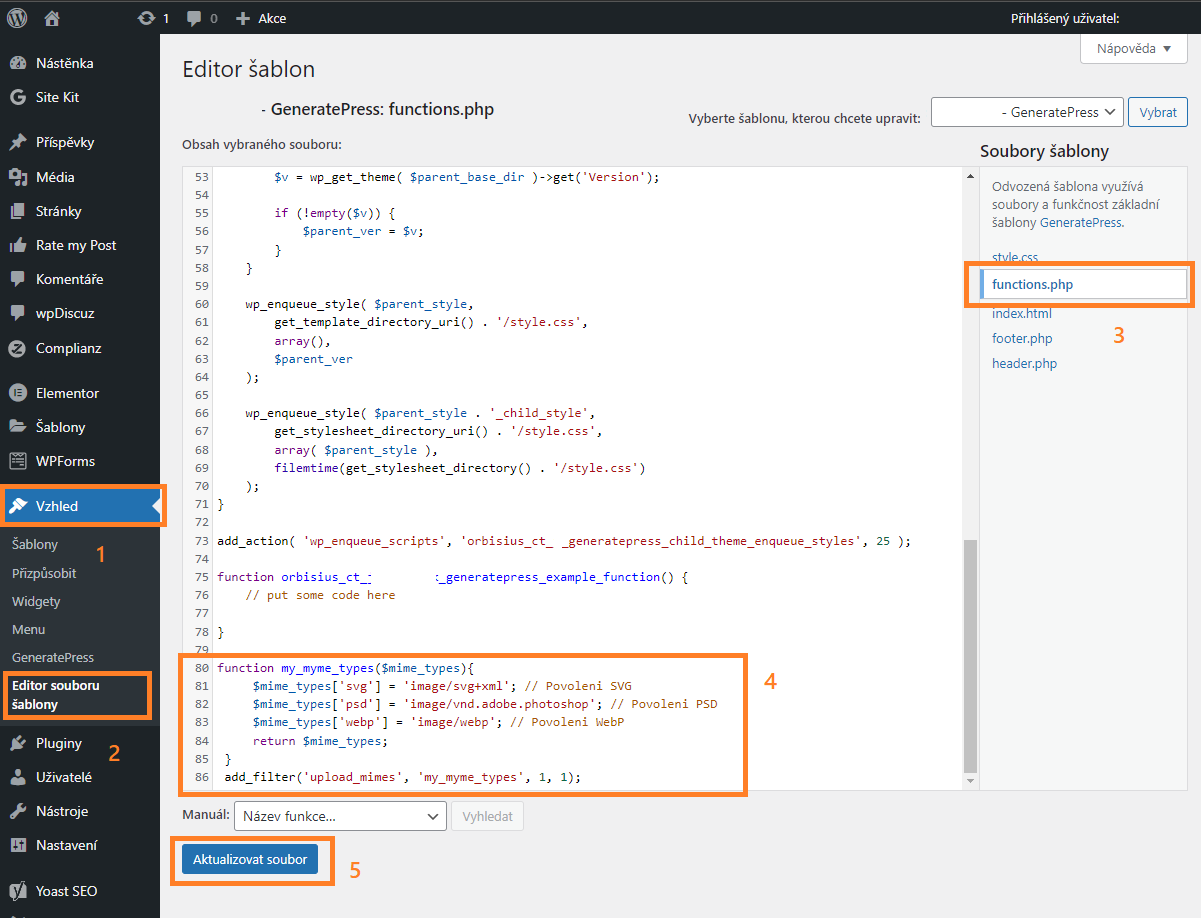Open Přizpůsobit in the Vzhled submenu
This screenshot has width=1201, height=918.
point(44,573)
